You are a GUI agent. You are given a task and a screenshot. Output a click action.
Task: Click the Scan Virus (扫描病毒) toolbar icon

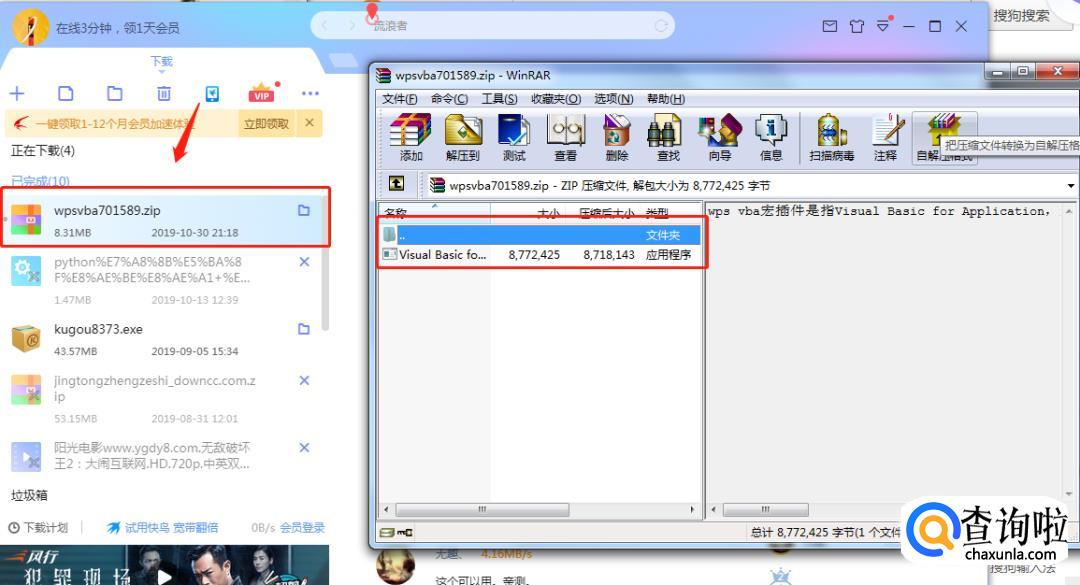[x=831, y=138]
